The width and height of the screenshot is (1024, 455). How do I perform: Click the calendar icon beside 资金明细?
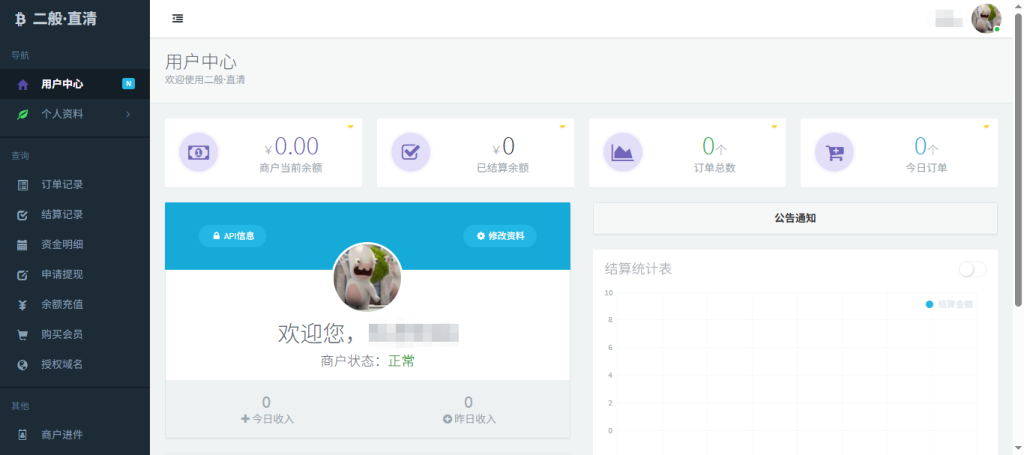[x=23, y=245]
